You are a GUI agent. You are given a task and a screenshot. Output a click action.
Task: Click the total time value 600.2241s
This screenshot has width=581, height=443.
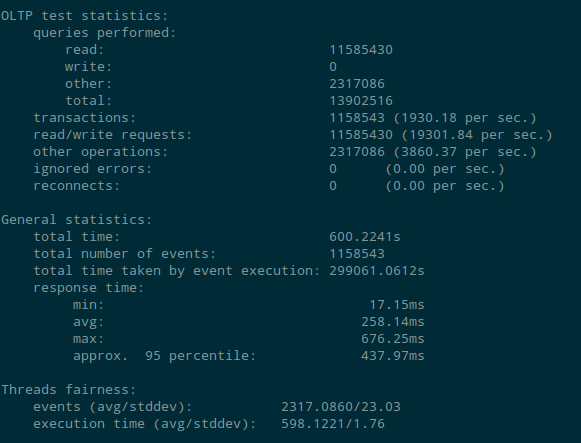[x=365, y=237]
